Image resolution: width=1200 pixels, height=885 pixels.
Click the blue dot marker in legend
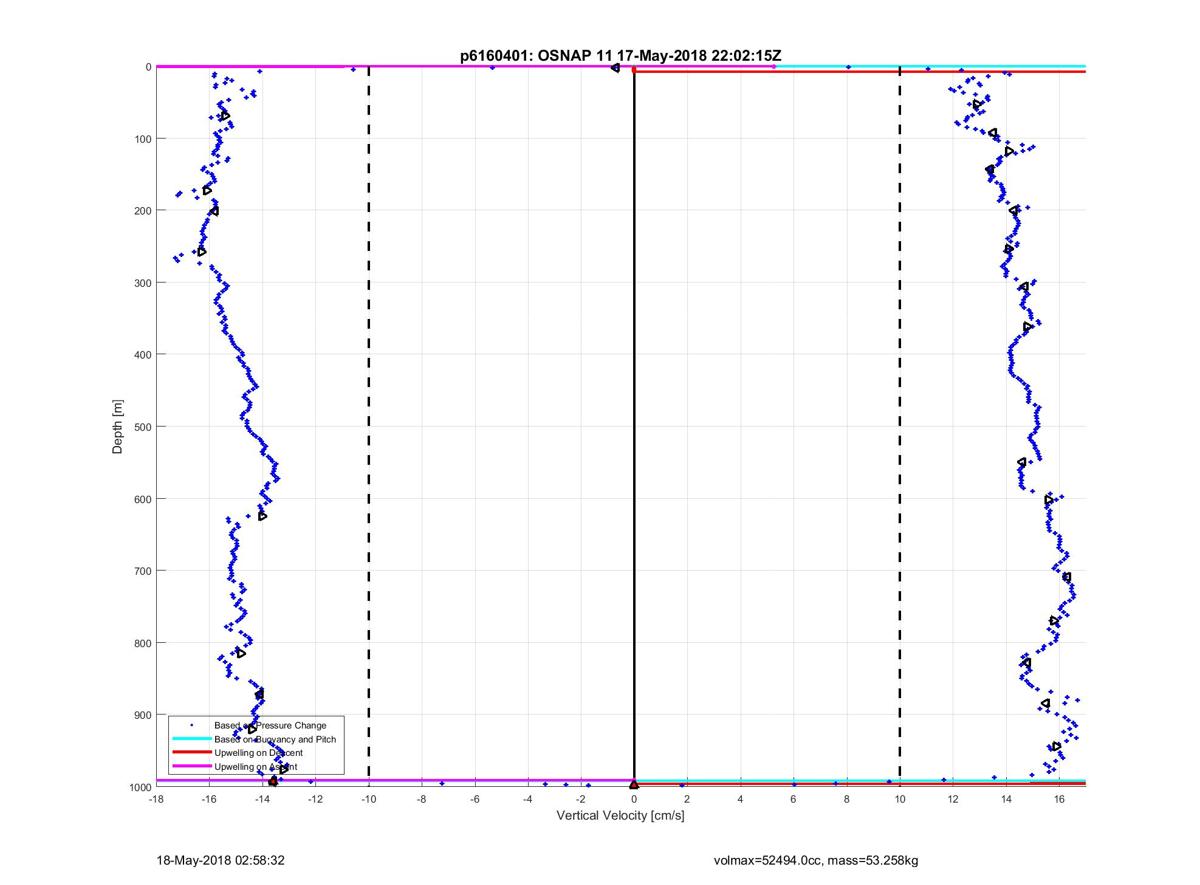[x=191, y=724]
